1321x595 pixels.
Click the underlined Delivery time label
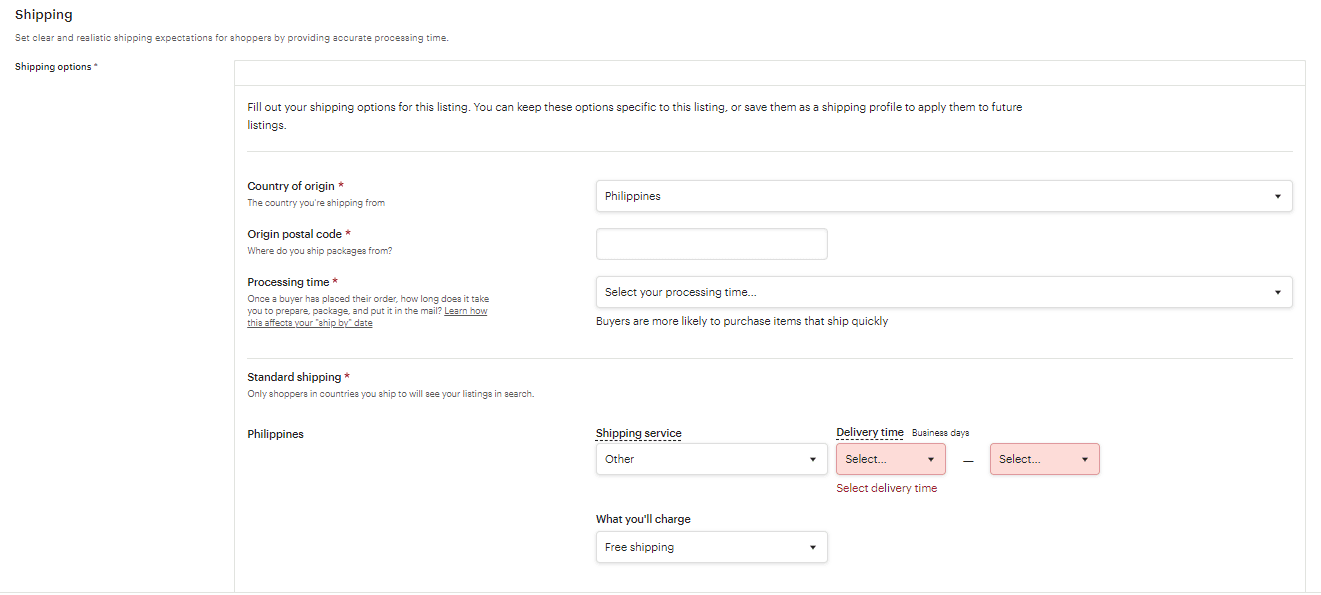point(869,432)
